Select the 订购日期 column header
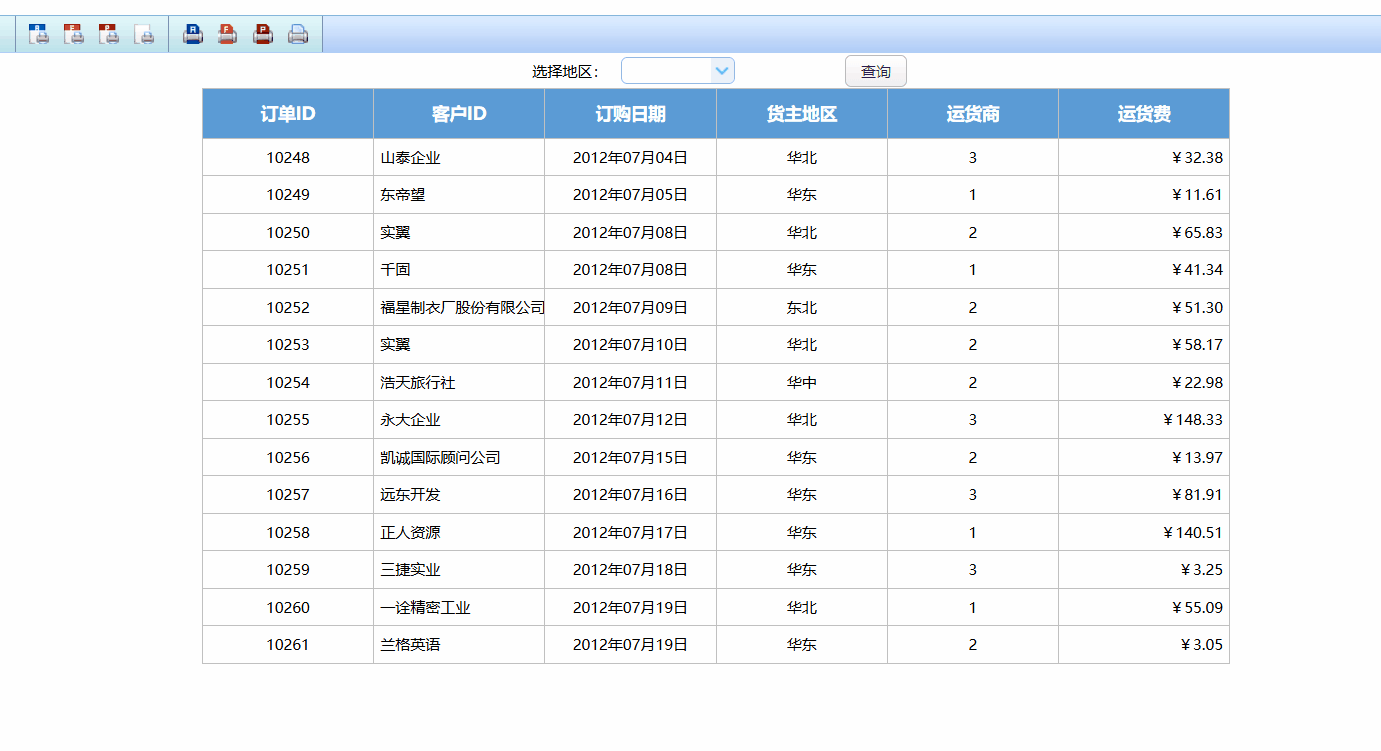The width and height of the screenshot is (1381, 751). [630, 114]
